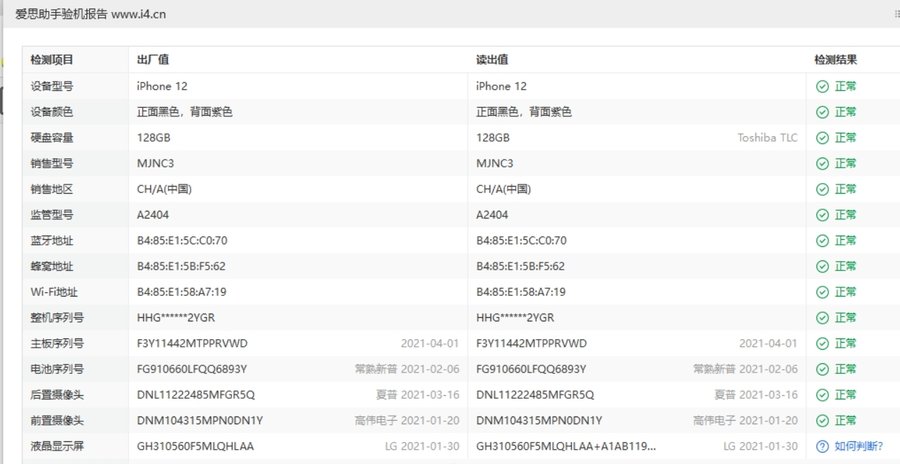The height and width of the screenshot is (464, 900).
Task: Click the Toshiba TLC note in 硬盘容量 row
Action: [767, 138]
